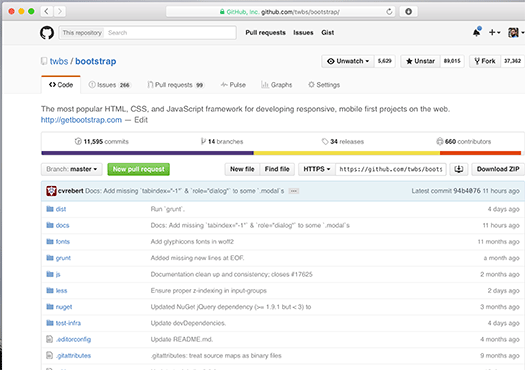Click the .editorconfig file icon

pos(50,339)
